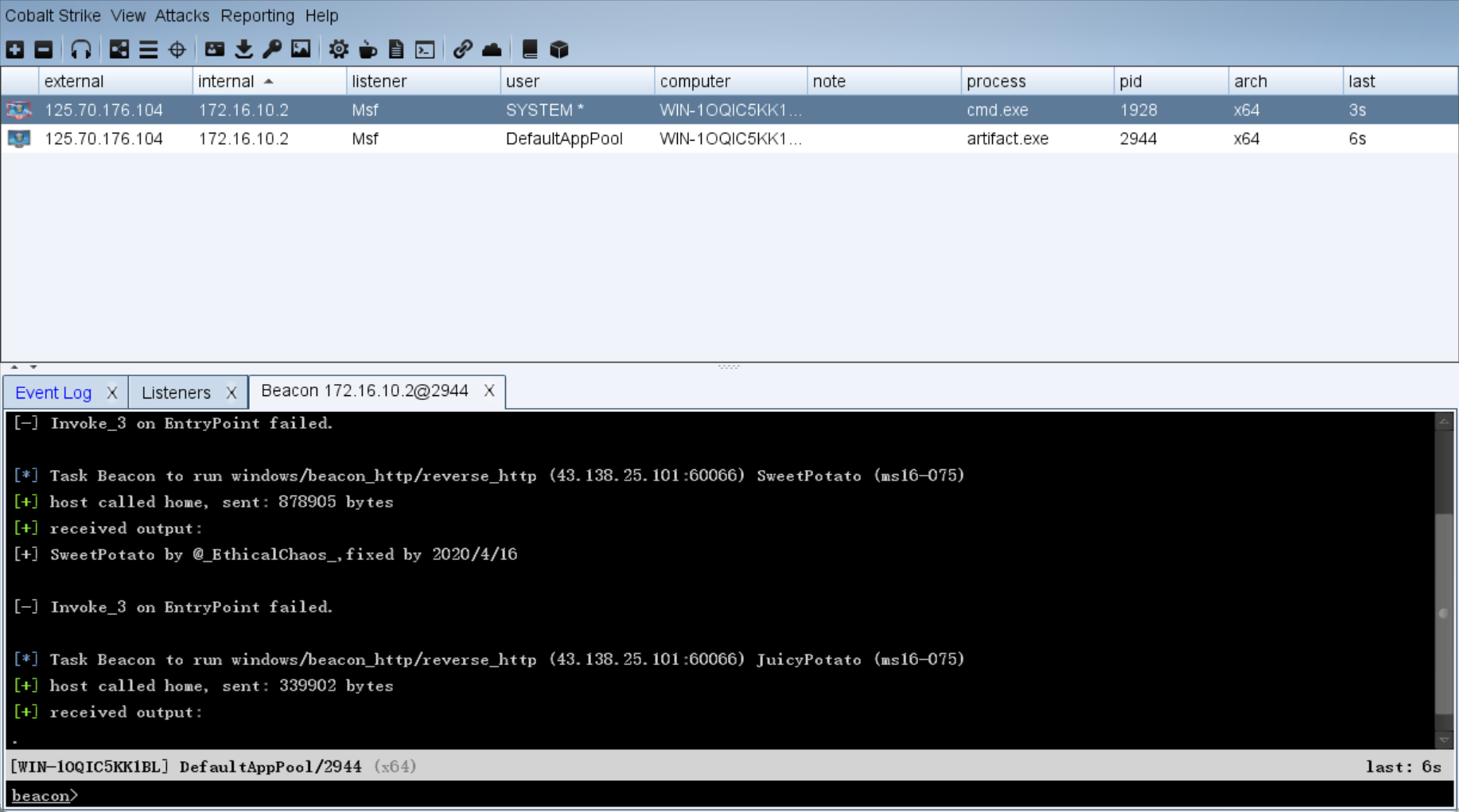This screenshot has height=812, width=1459.
Task: Click the JuicyPotato task line in console
Action: click(x=489, y=659)
